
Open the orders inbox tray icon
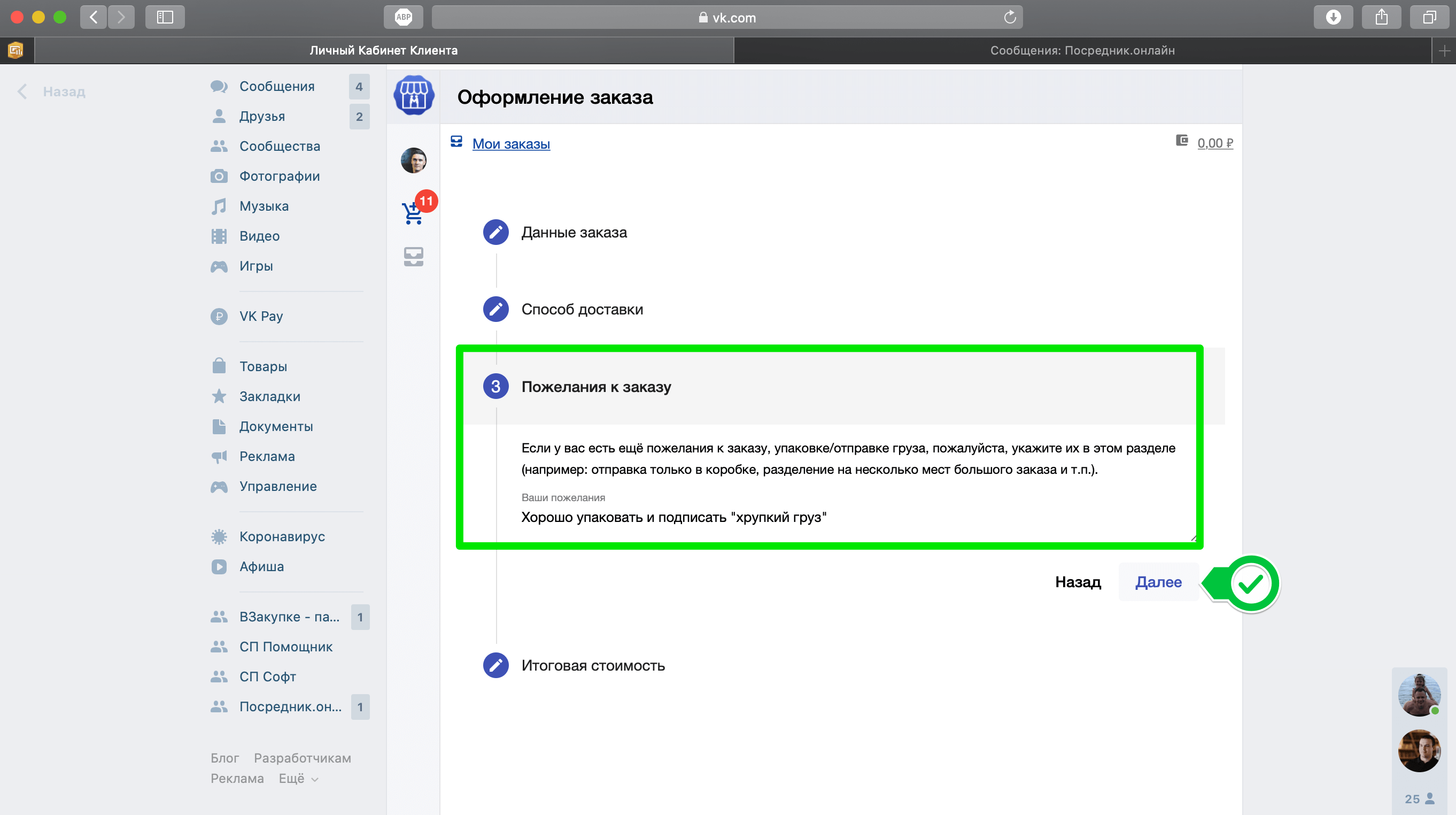(413, 256)
